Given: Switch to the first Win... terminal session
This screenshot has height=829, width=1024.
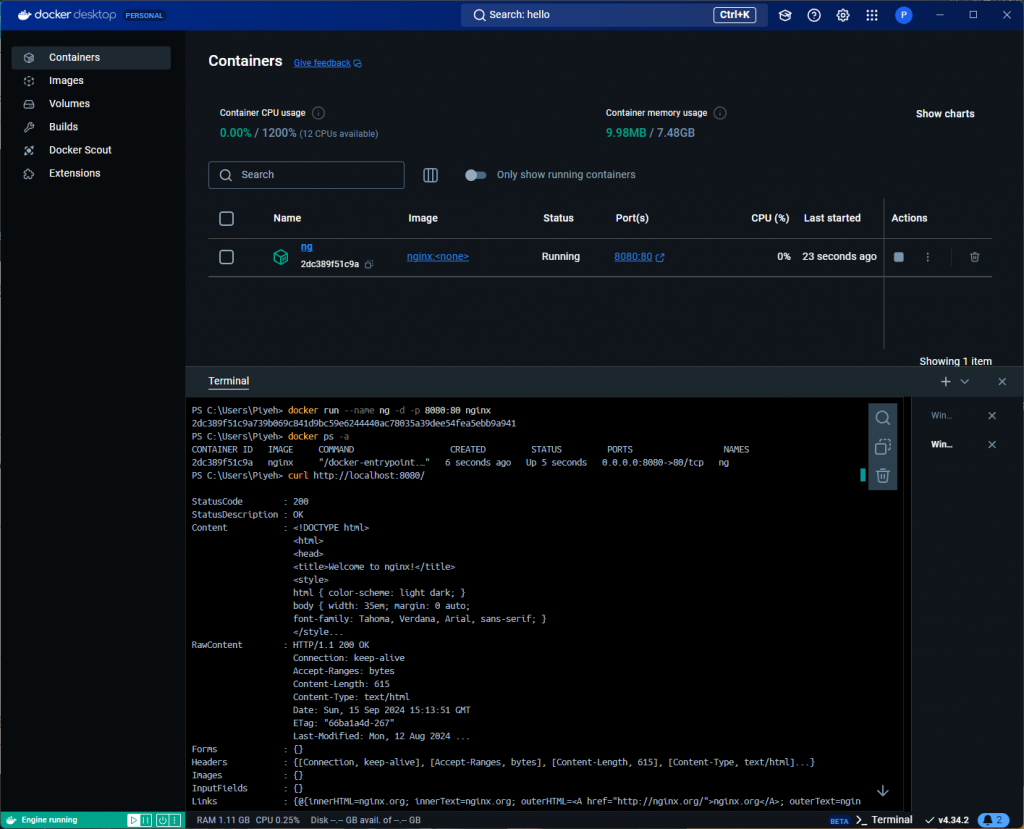Looking at the screenshot, I should pos(942,415).
